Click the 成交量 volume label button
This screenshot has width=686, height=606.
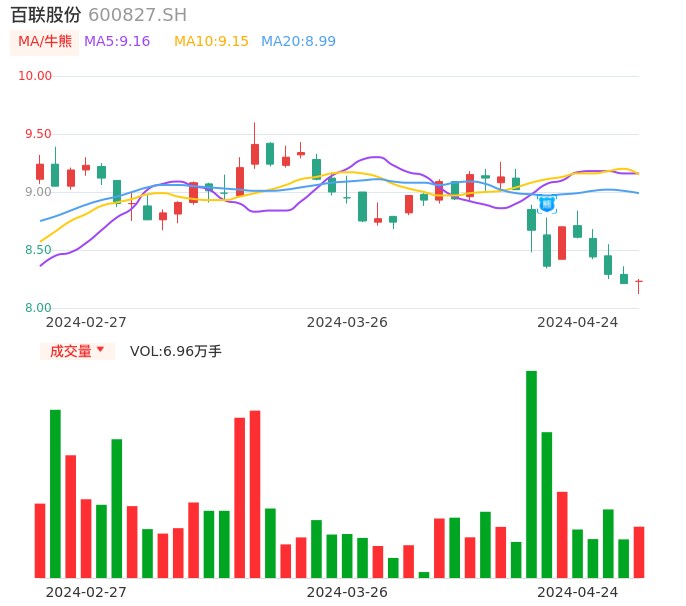pos(71,351)
